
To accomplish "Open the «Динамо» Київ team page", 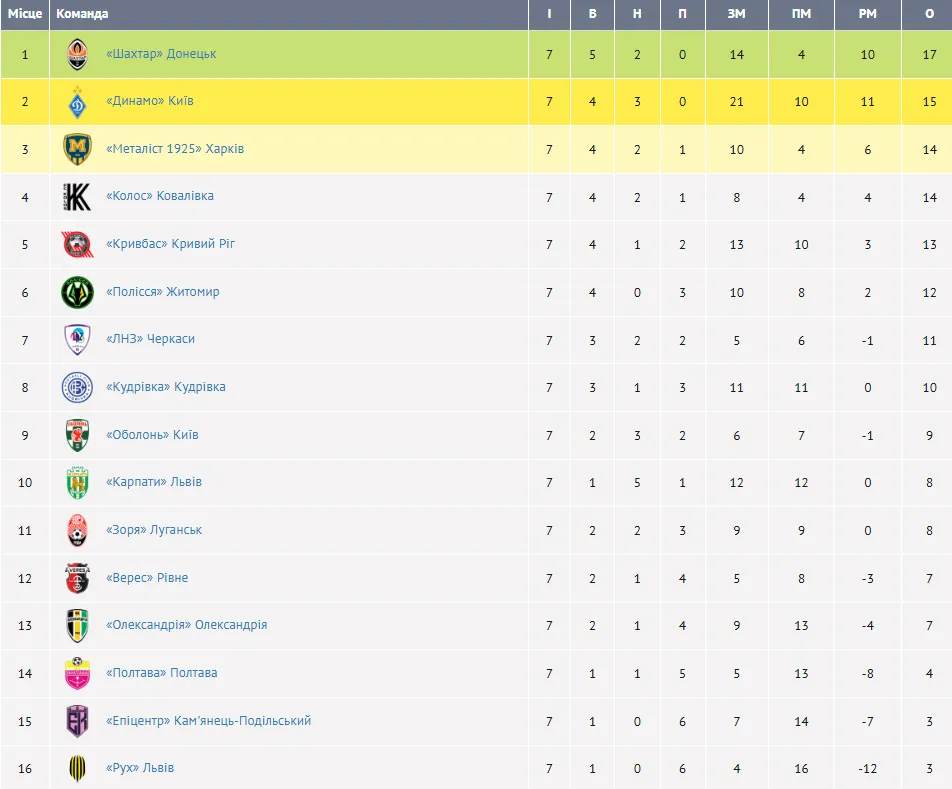I will [150, 102].
